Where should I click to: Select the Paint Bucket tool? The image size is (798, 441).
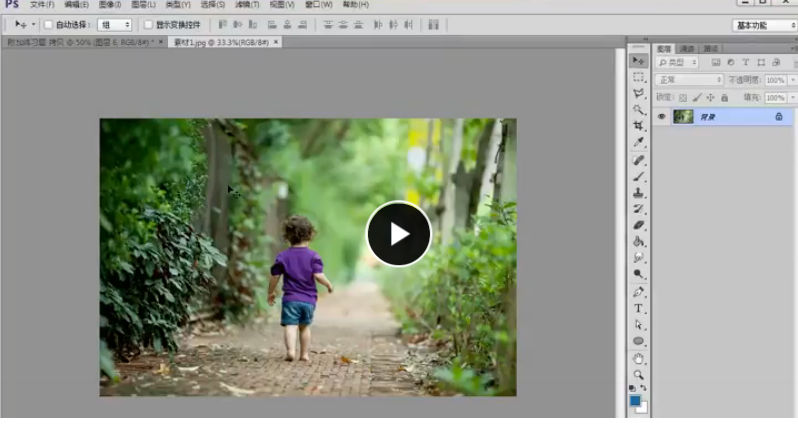click(638, 242)
